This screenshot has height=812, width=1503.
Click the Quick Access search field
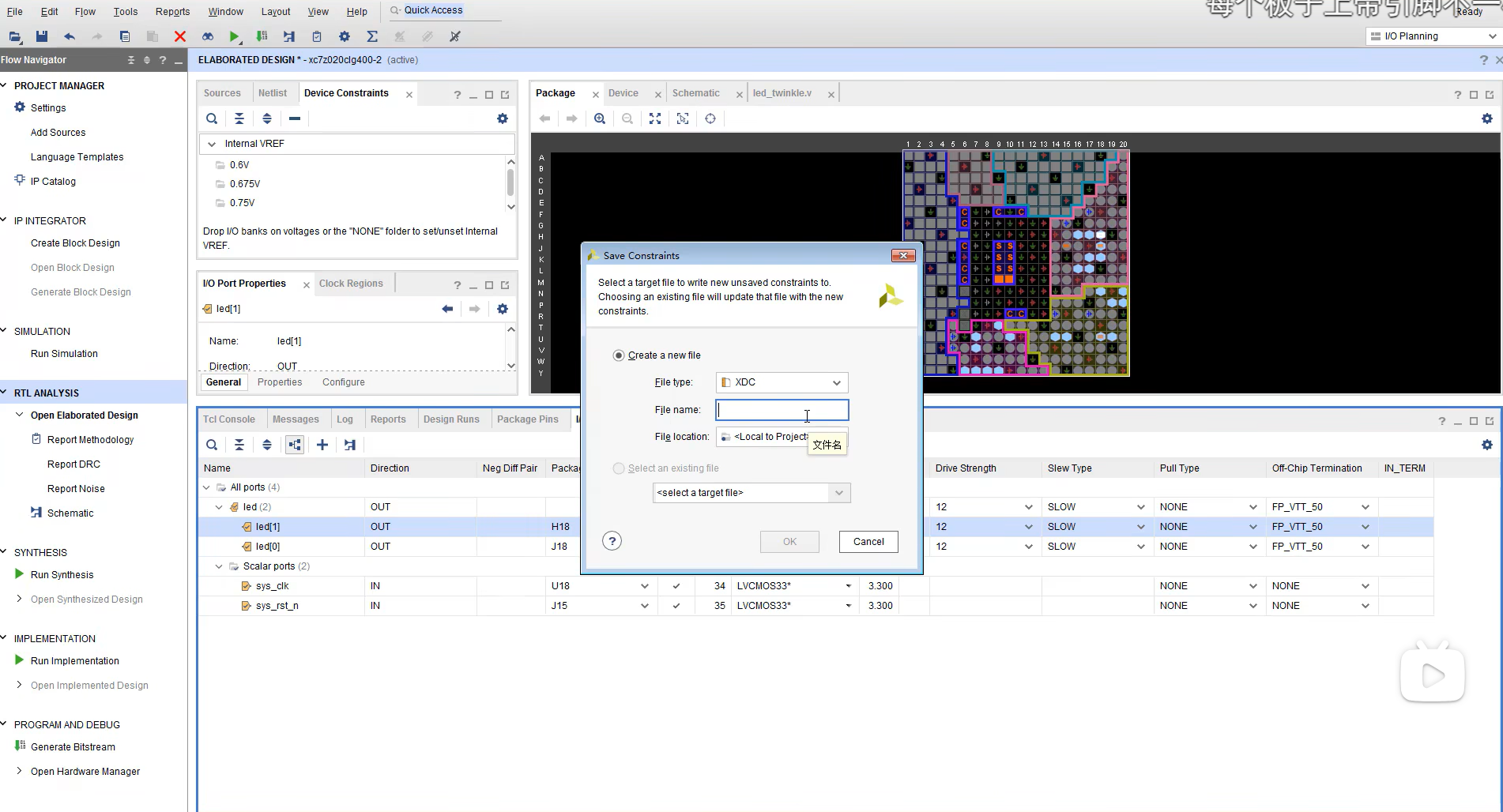(444, 10)
